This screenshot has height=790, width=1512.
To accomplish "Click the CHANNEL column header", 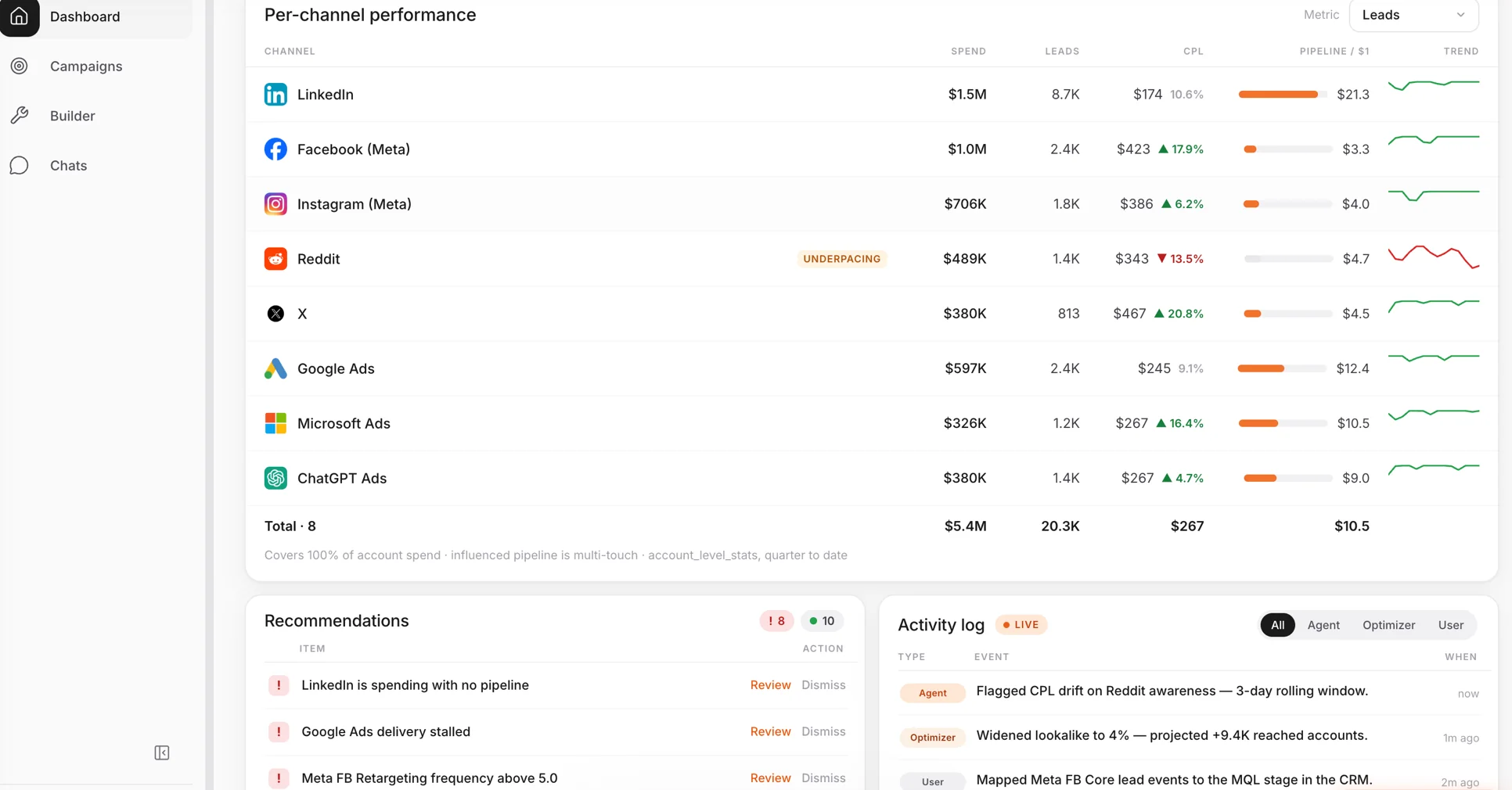I will click(290, 52).
